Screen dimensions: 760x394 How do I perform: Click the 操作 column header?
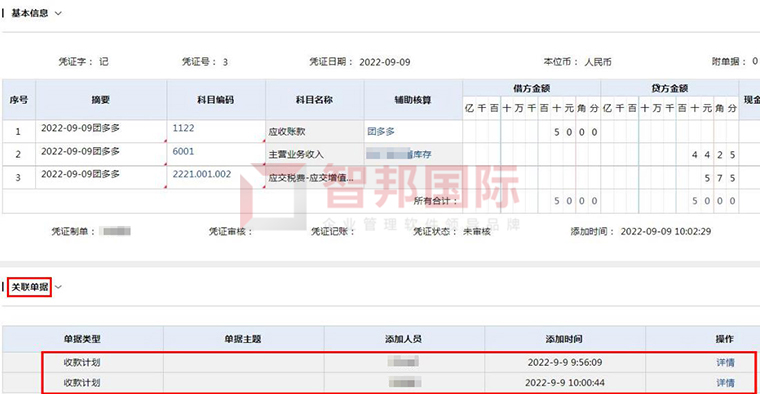click(x=725, y=339)
